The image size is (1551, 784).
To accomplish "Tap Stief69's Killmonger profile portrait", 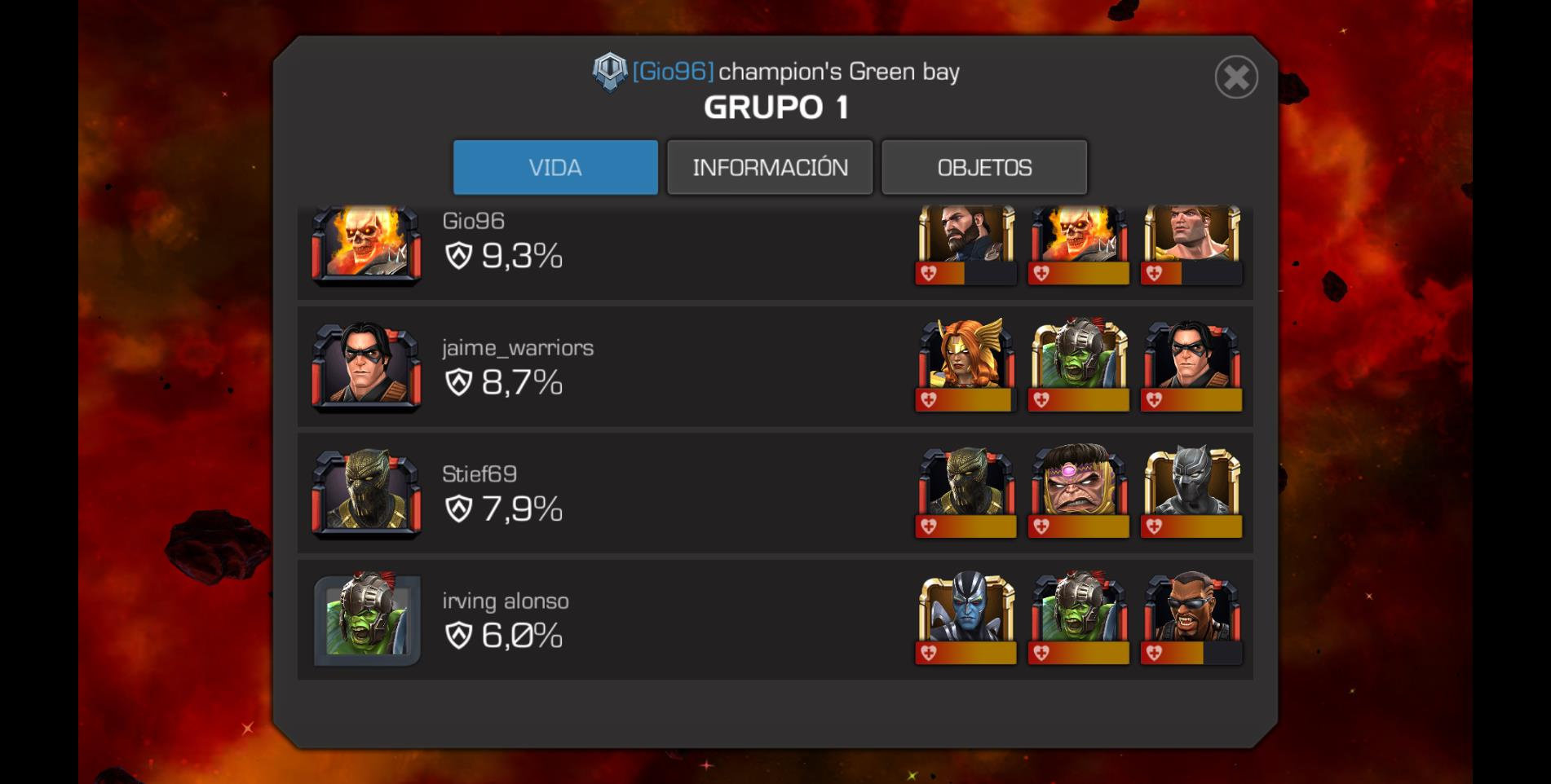I will pyautogui.click(x=367, y=492).
